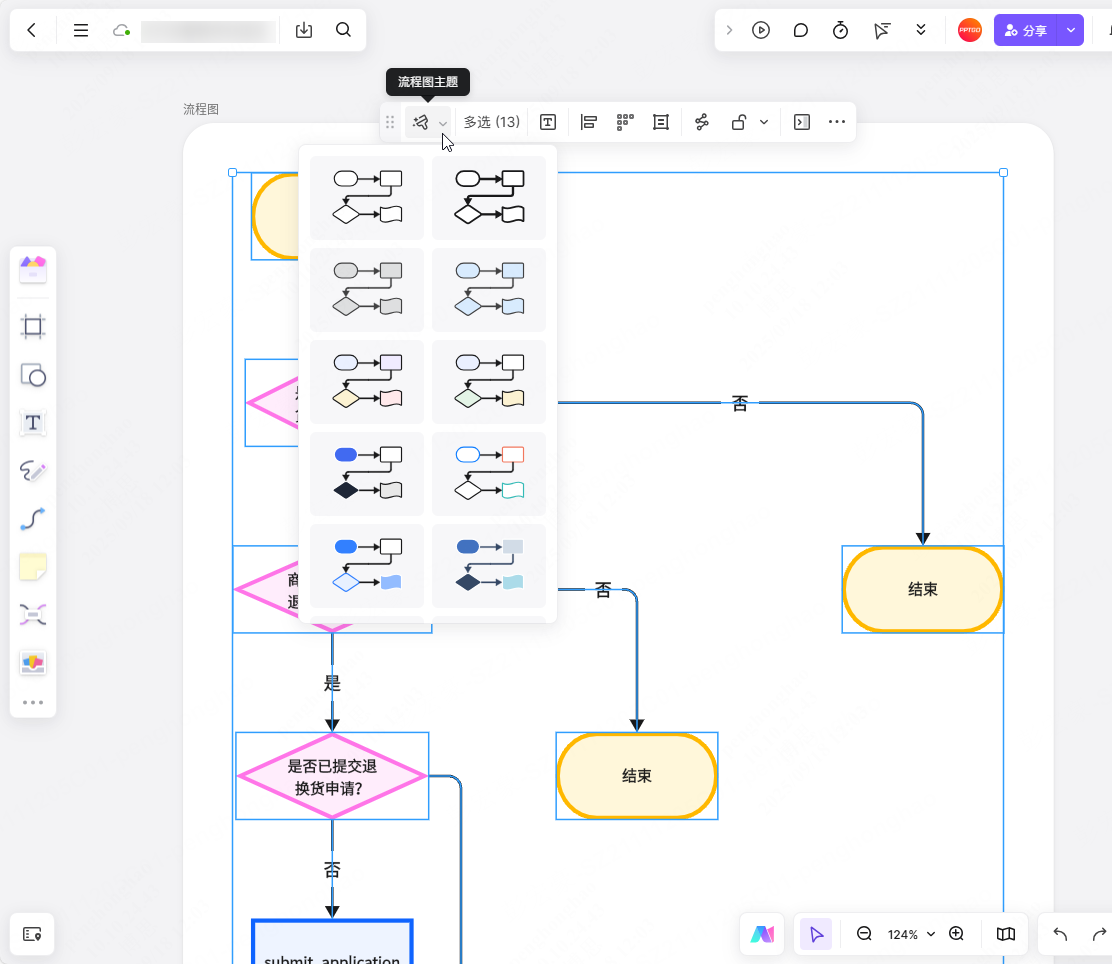Open the minimap icon
Viewport: 1112px width, 964px height.
1006,934
